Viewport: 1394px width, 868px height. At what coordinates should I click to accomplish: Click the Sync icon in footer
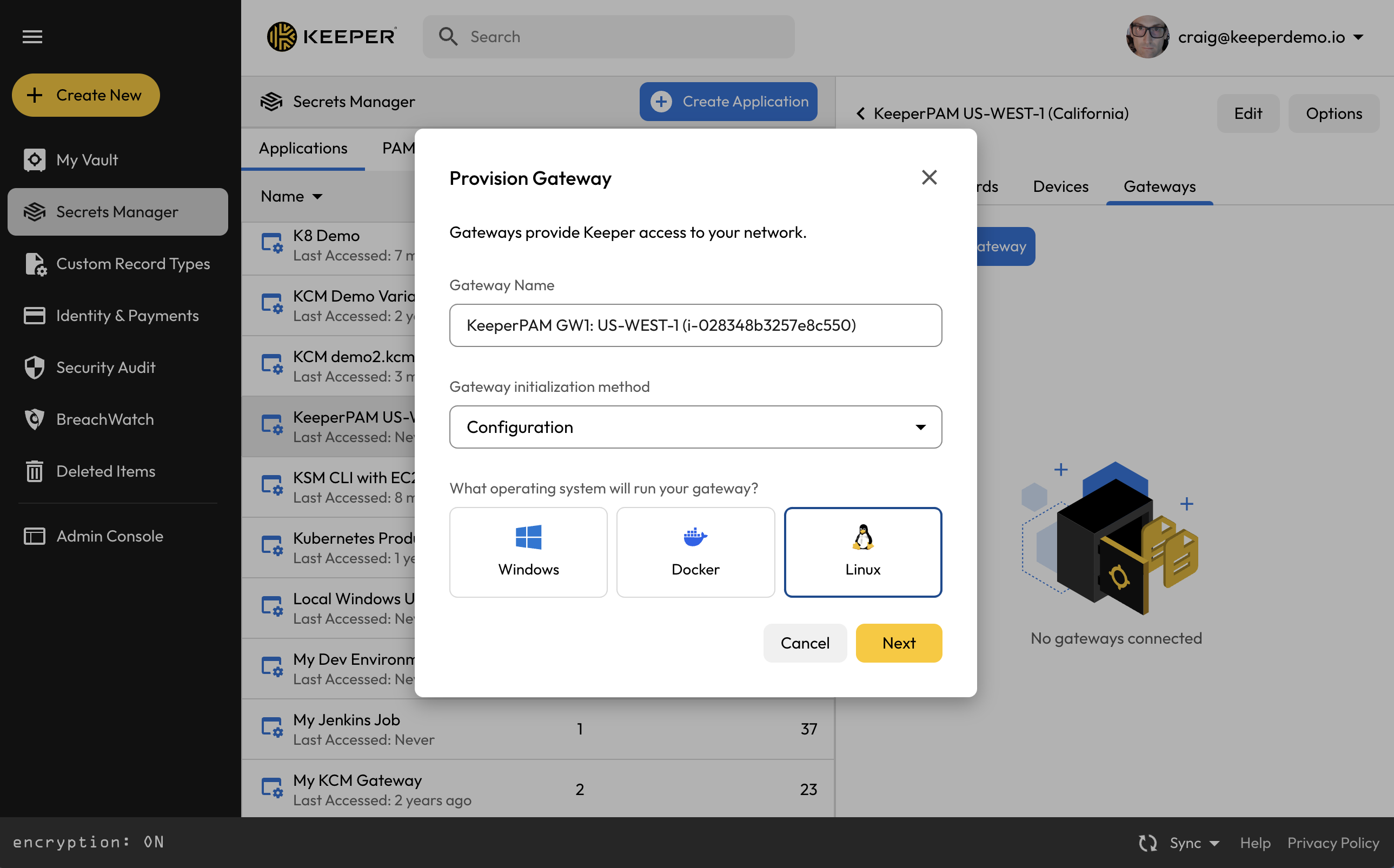coord(1147,842)
